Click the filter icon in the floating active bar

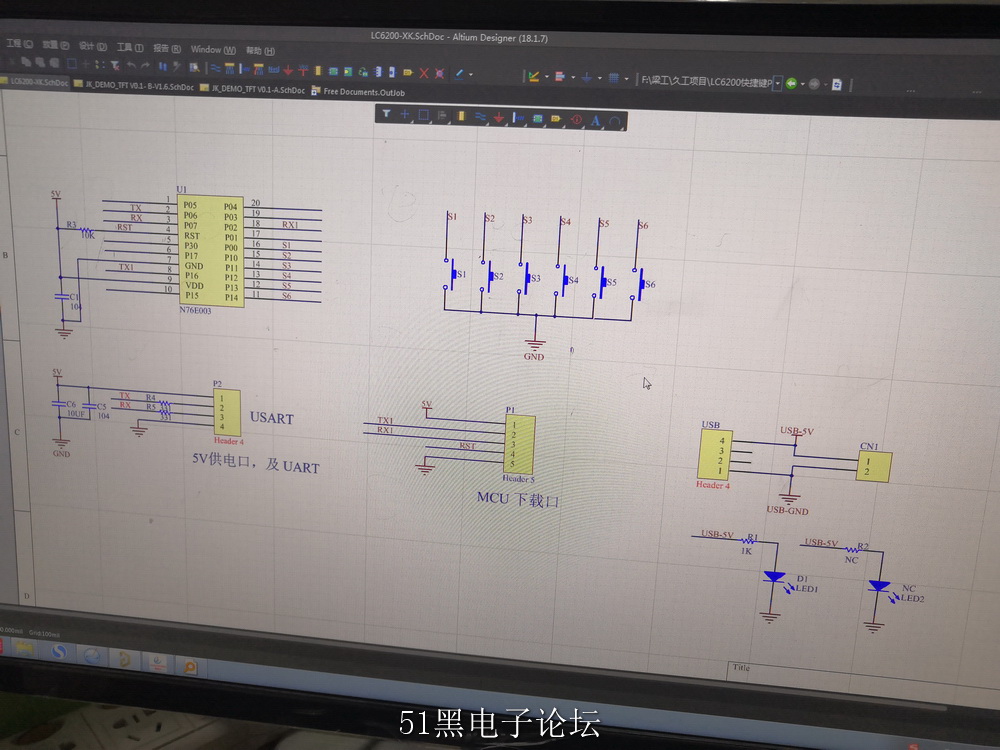386,114
